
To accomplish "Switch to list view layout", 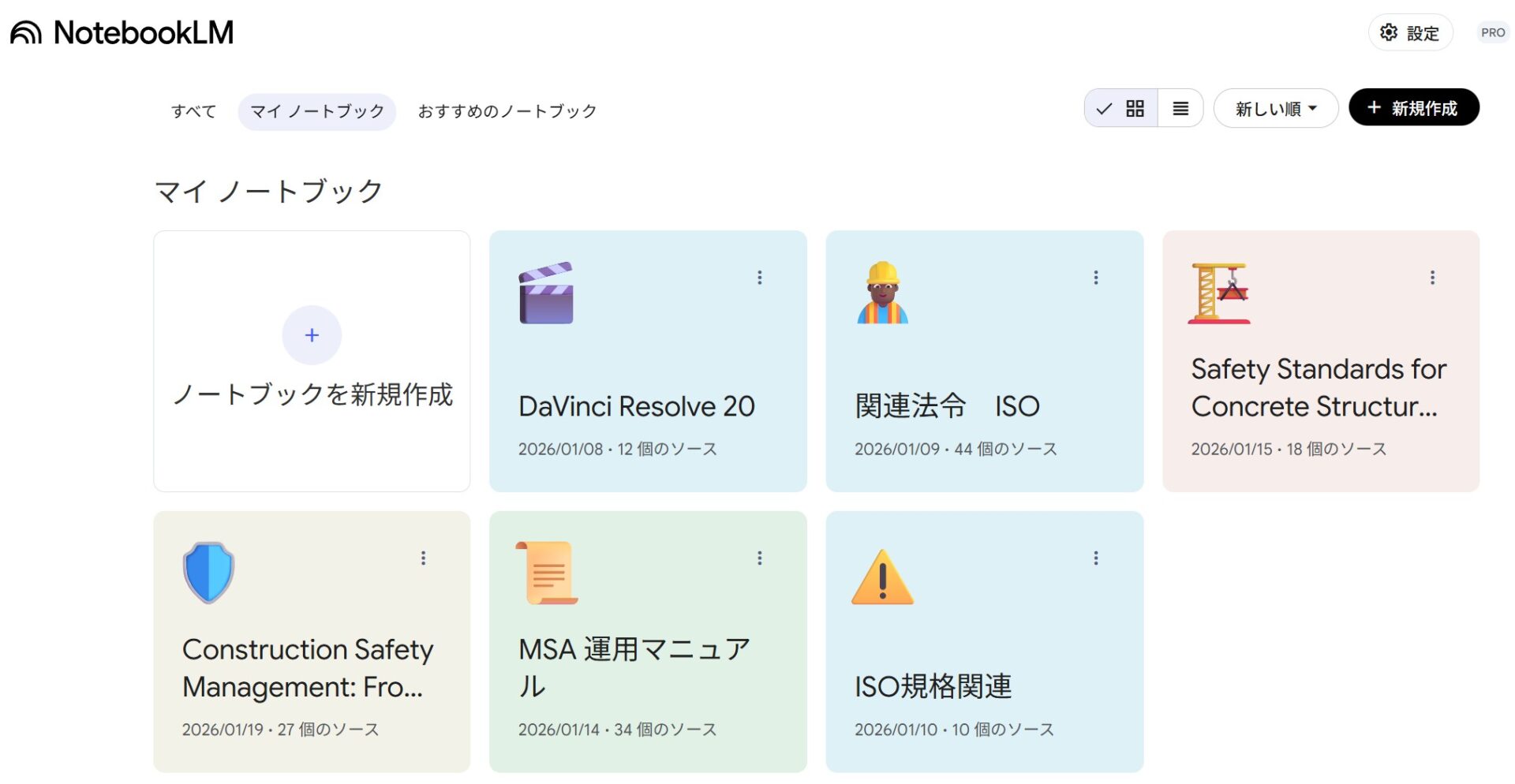I will tap(1180, 109).
